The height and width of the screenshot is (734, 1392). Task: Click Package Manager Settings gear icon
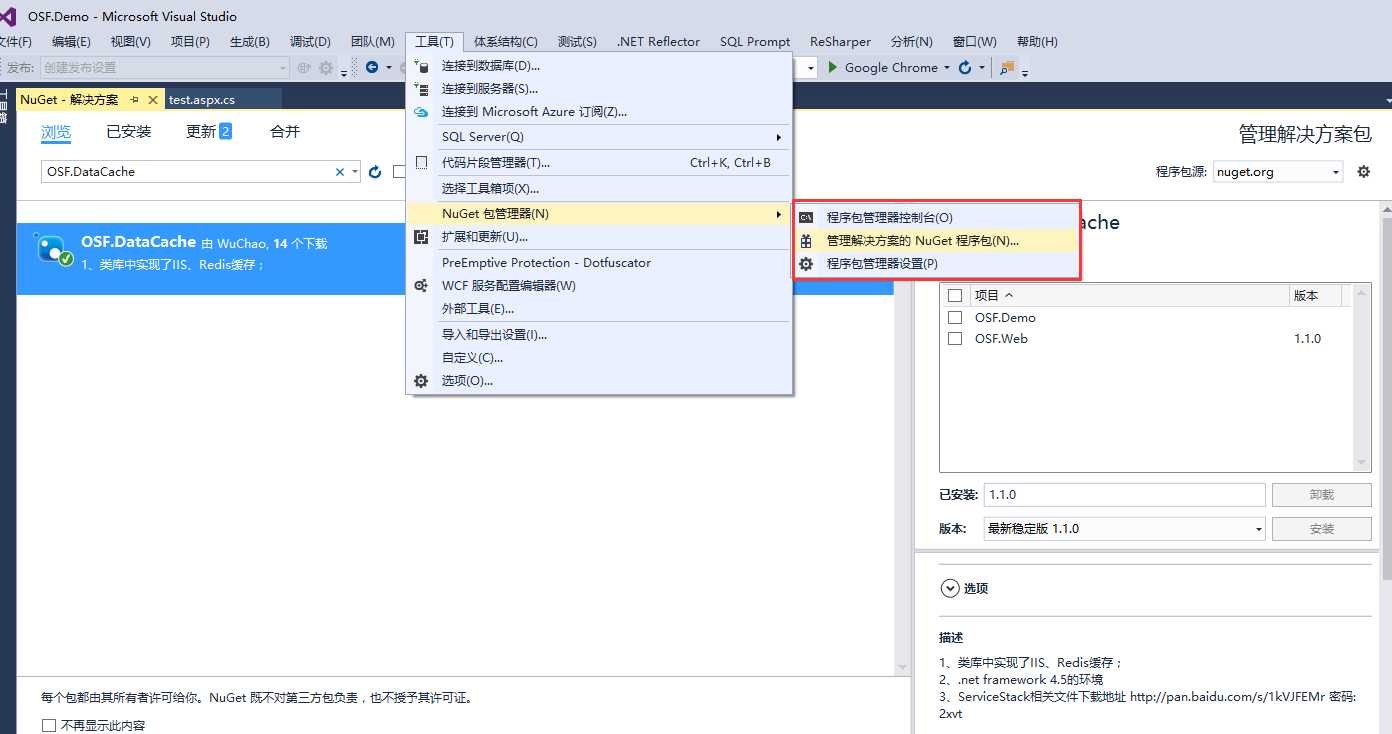click(x=806, y=264)
